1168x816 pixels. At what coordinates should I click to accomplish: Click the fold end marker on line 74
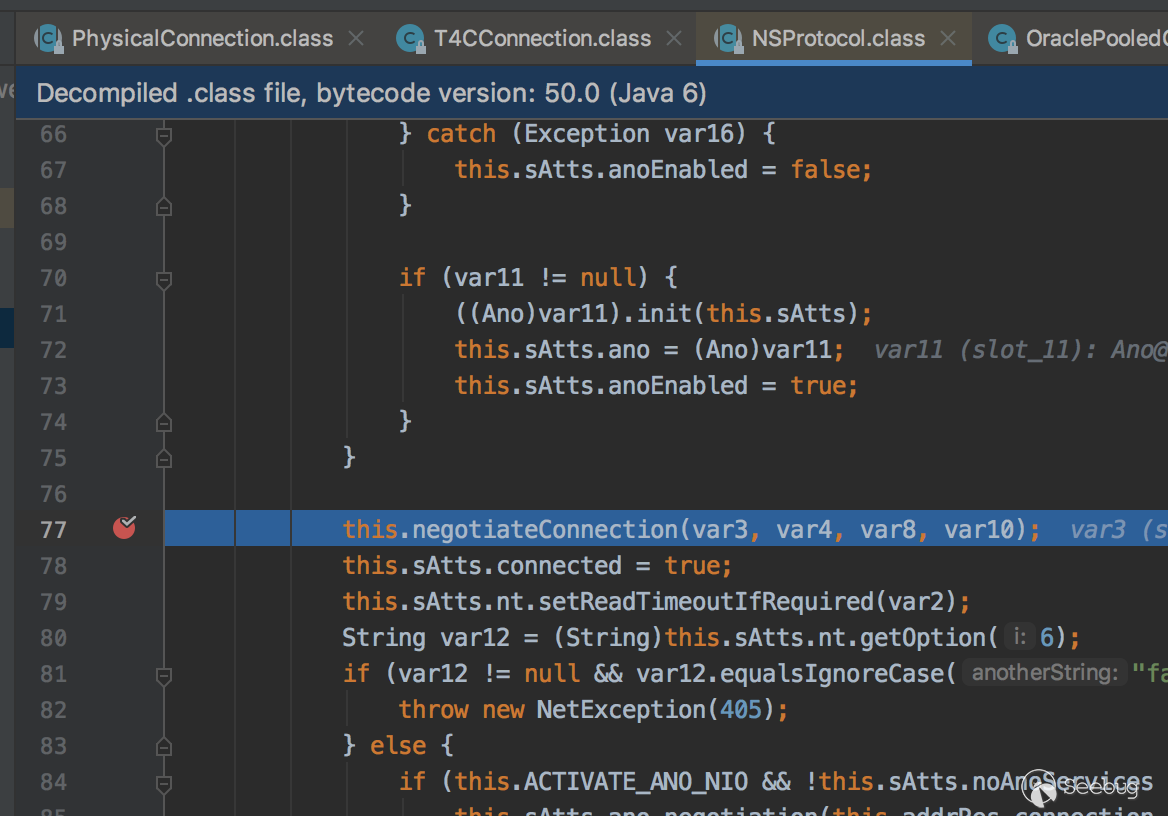coord(164,422)
